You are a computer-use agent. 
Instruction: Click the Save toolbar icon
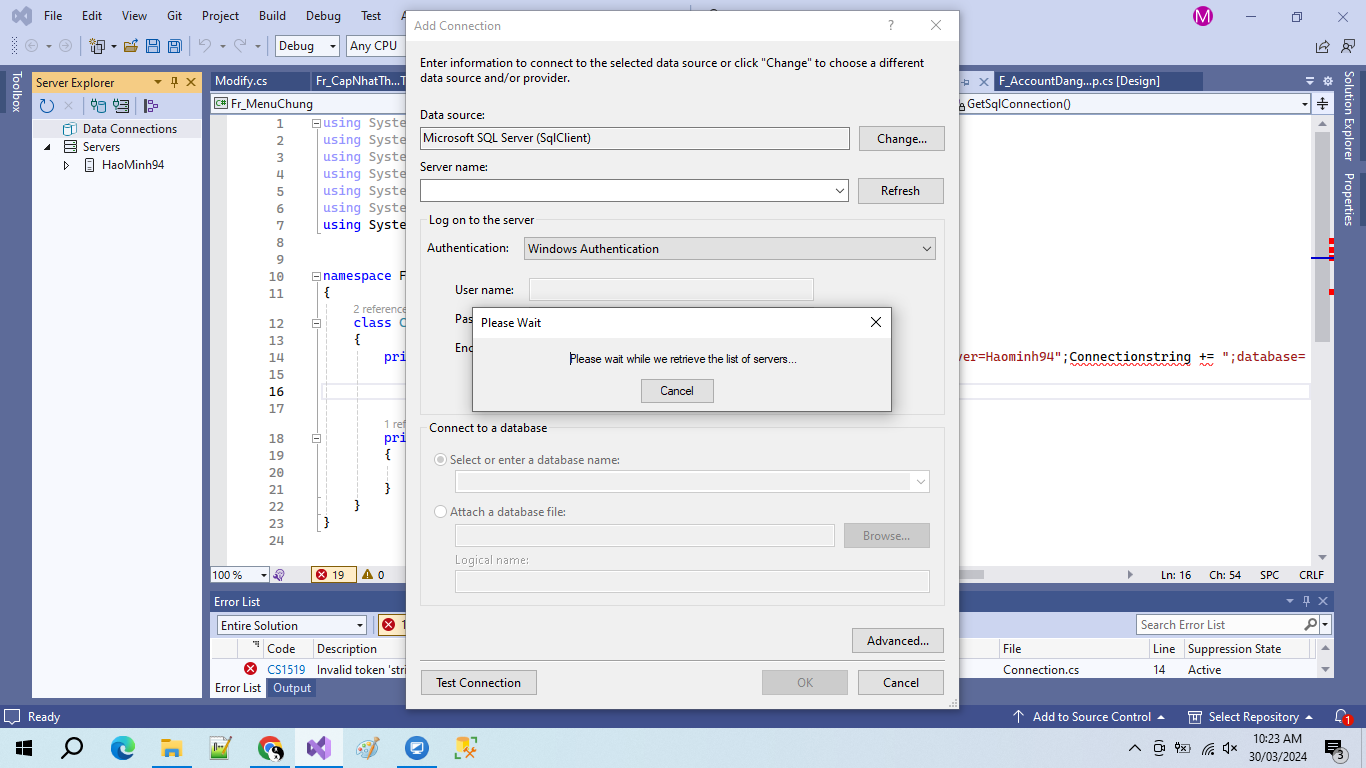[x=153, y=46]
